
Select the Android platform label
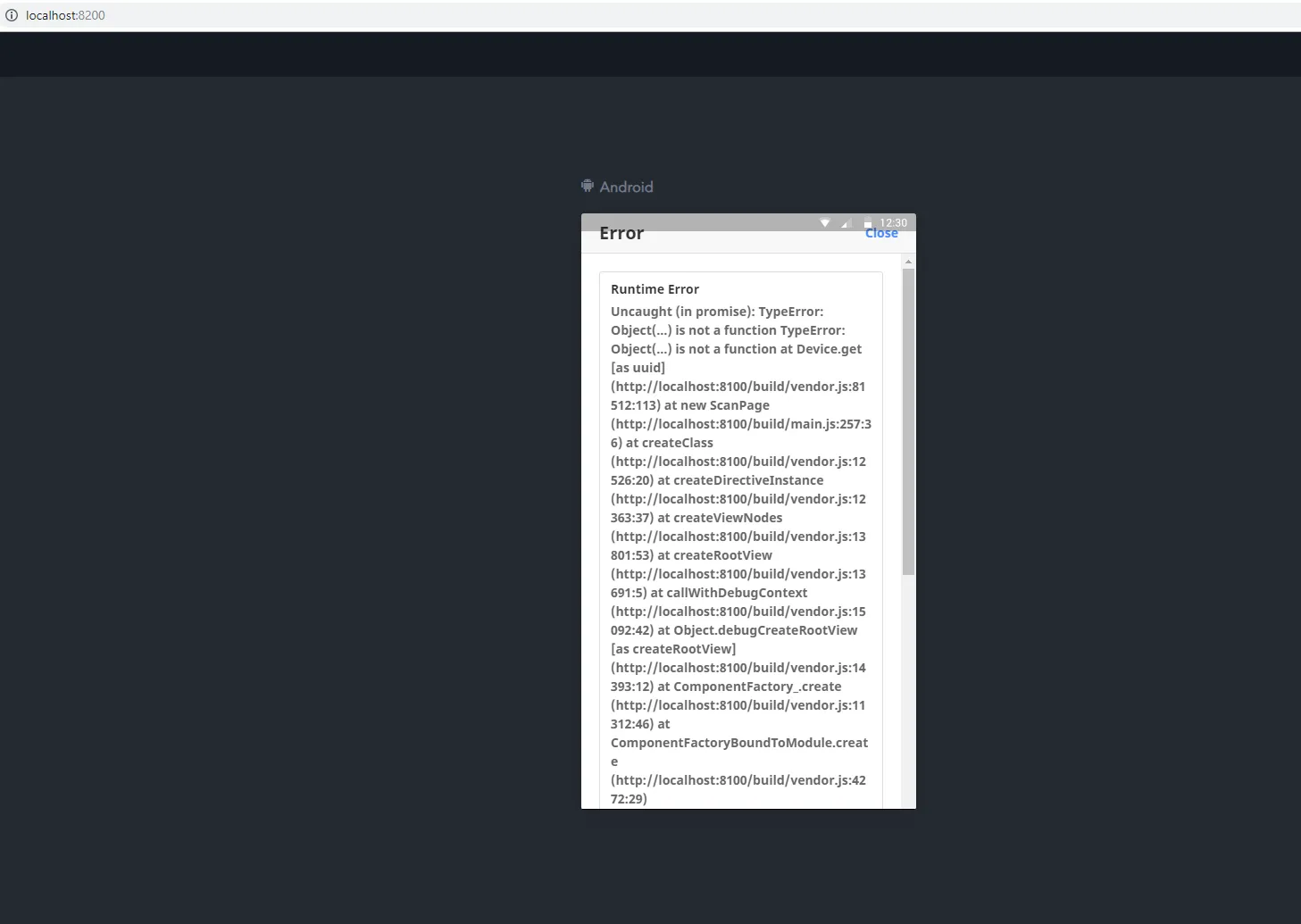(626, 187)
